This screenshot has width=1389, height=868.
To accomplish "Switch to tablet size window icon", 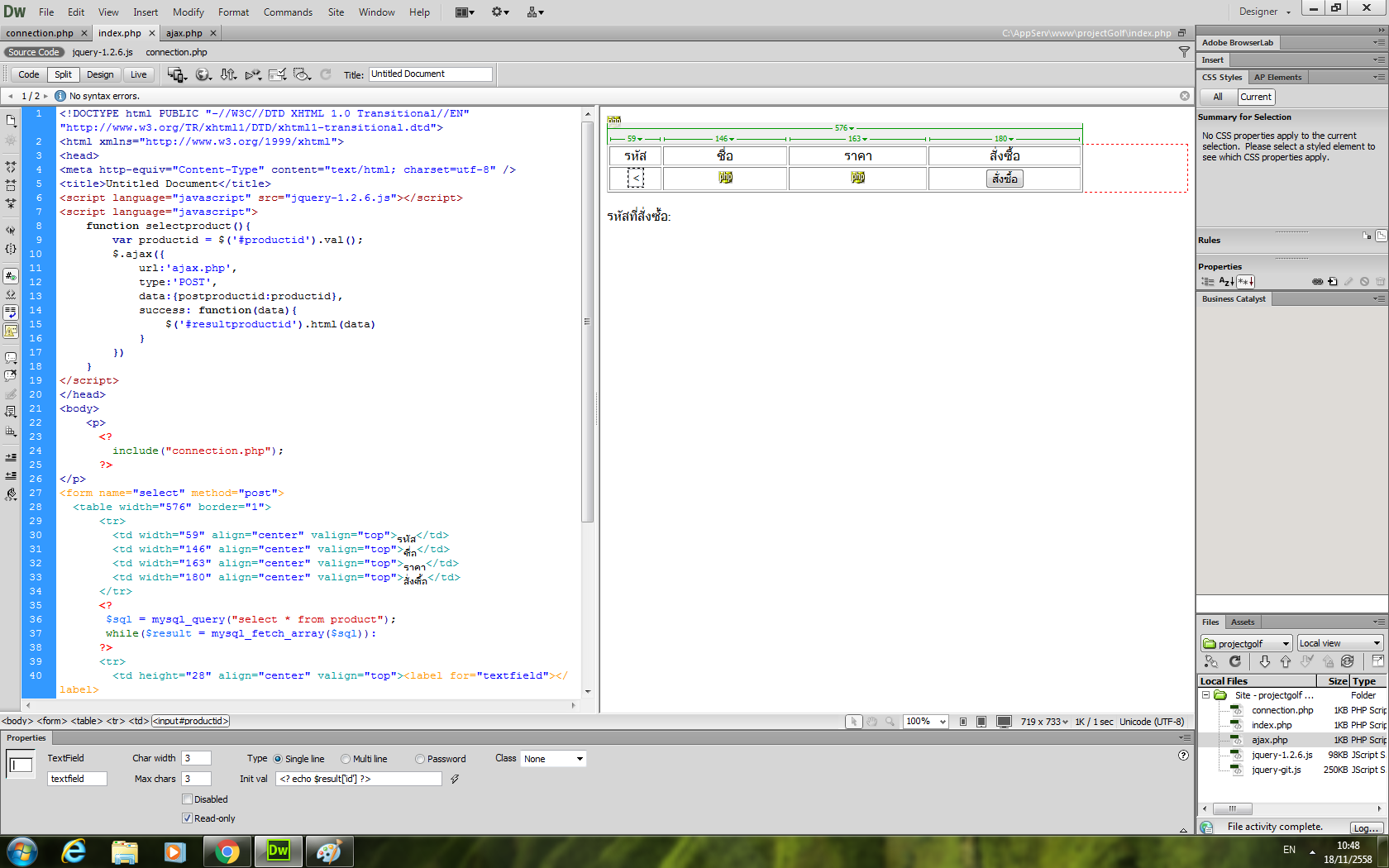I will pyautogui.click(x=981, y=722).
